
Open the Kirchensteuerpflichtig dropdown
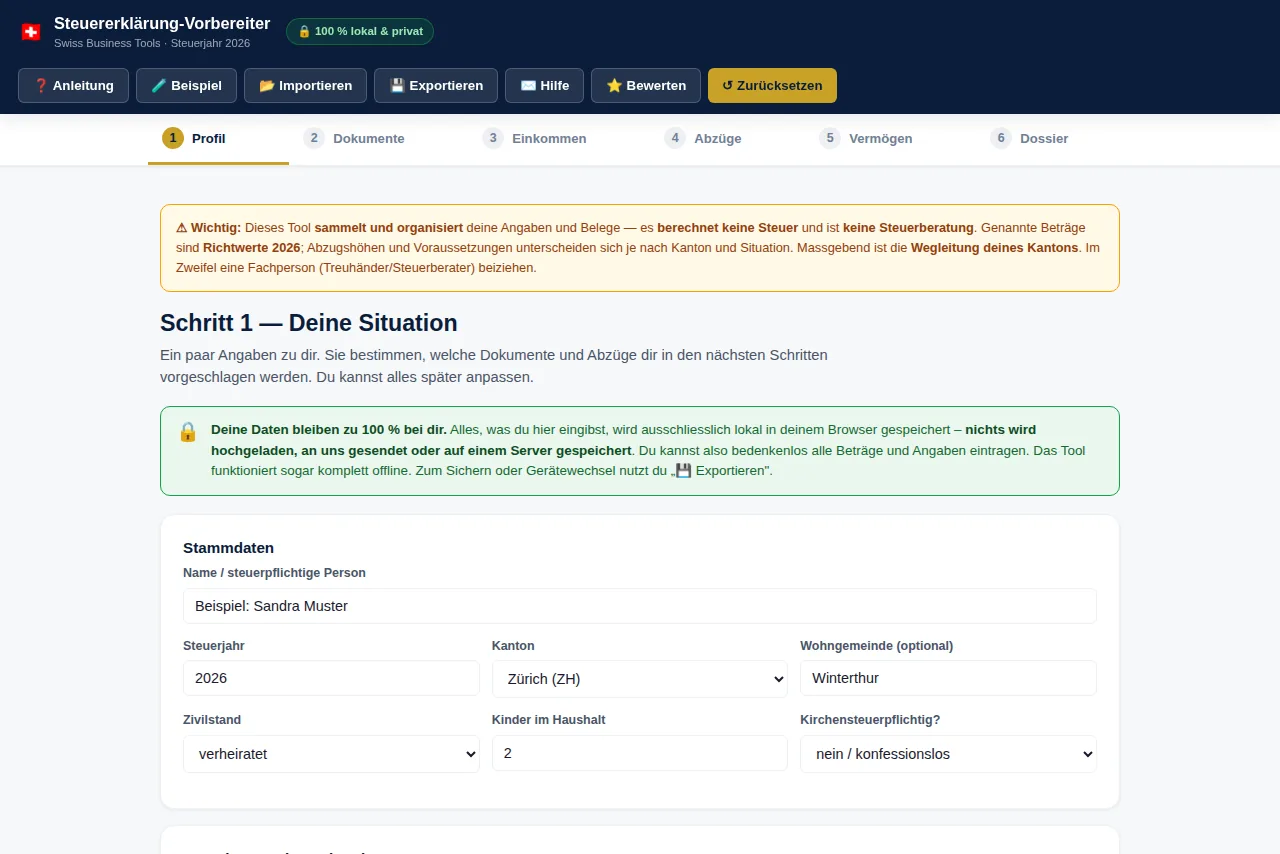click(948, 754)
